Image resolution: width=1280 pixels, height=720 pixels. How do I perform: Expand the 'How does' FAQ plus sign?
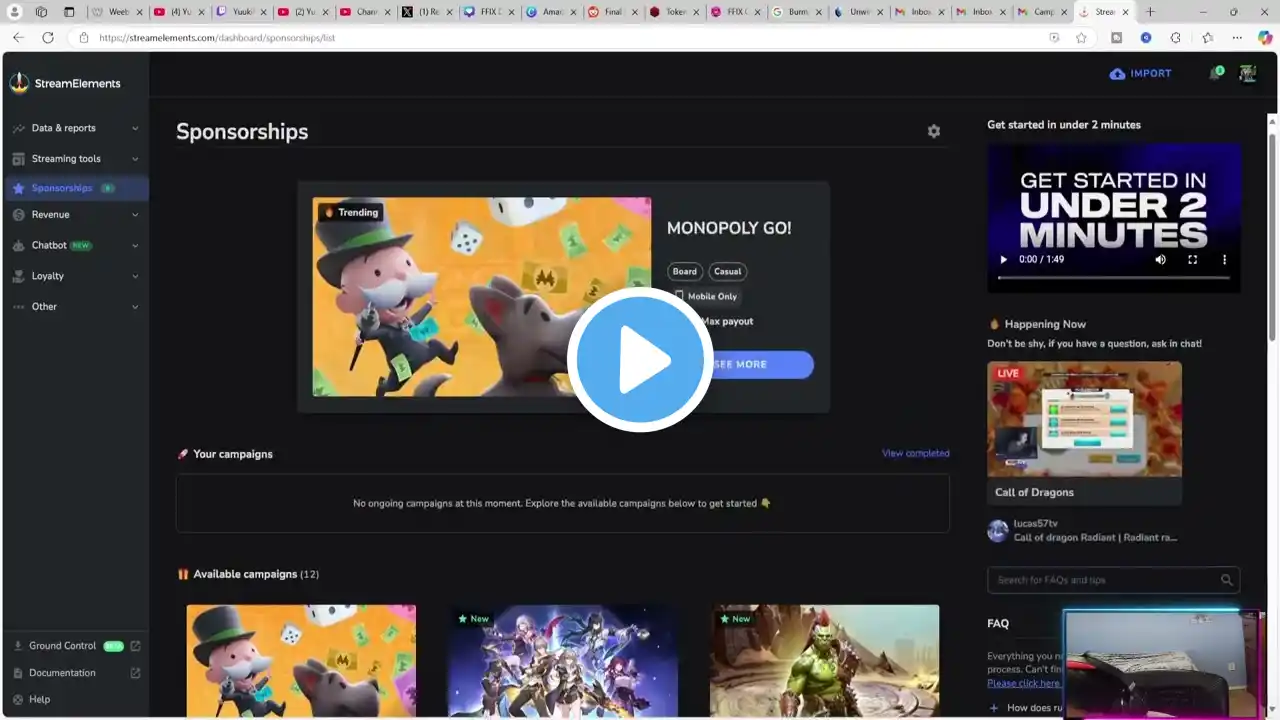point(993,708)
